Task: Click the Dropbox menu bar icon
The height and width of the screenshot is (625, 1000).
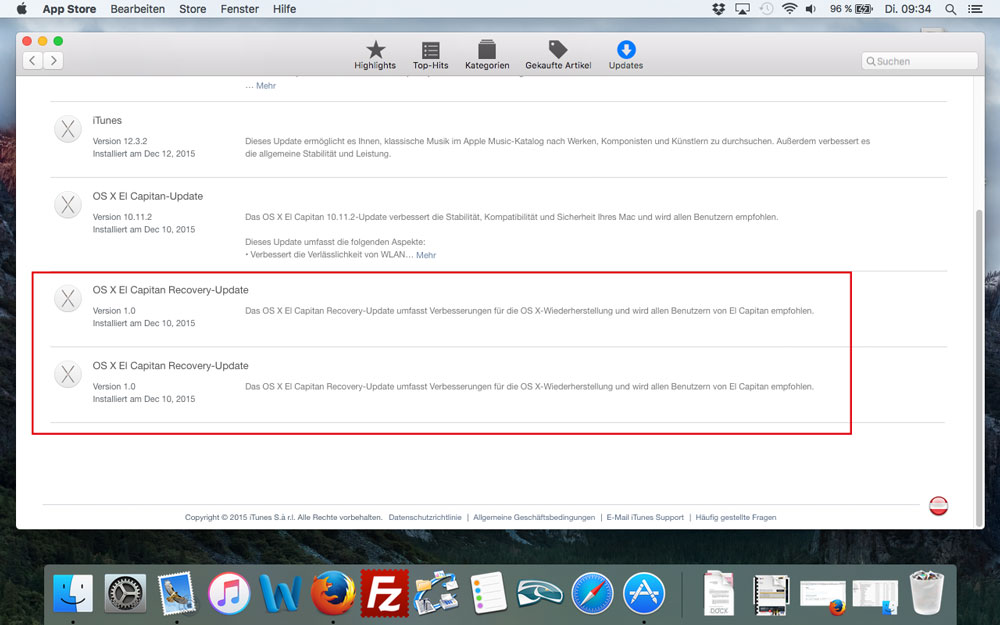Action: point(719,9)
